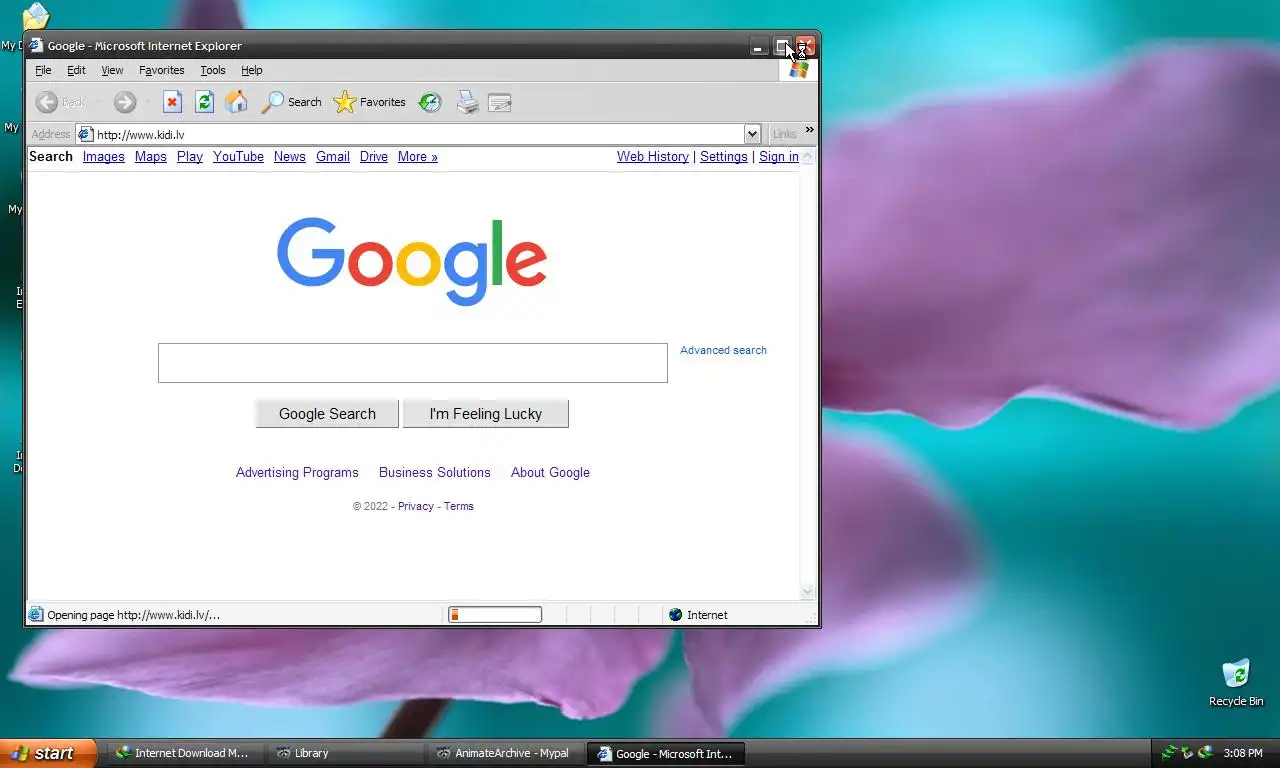Go to the Home page icon
This screenshot has width=1280, height=768.
click(x=236, y=102)
